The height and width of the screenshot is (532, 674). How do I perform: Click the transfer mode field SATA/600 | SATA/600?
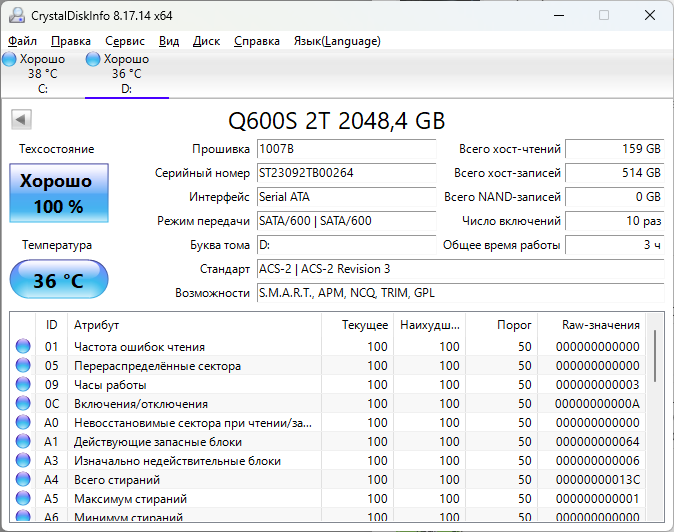point(346,221)
